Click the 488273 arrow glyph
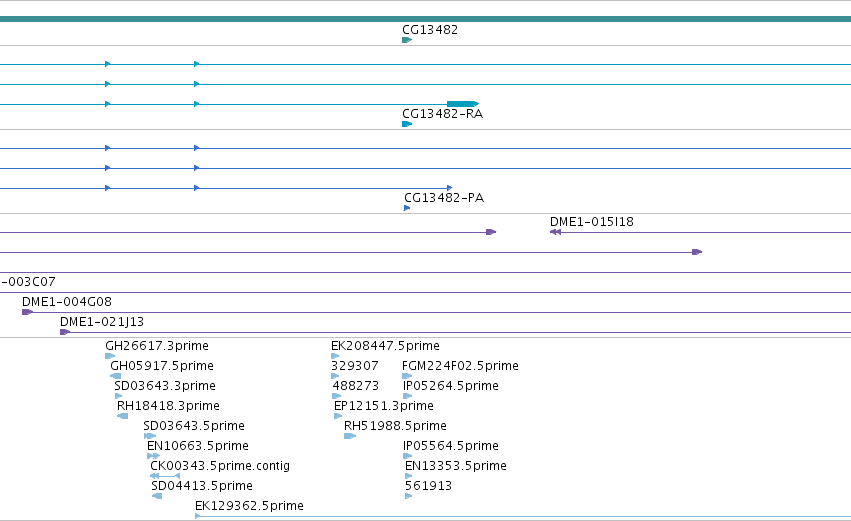The height and width of the screenshot is (521, 851). [x=336, y=396]
